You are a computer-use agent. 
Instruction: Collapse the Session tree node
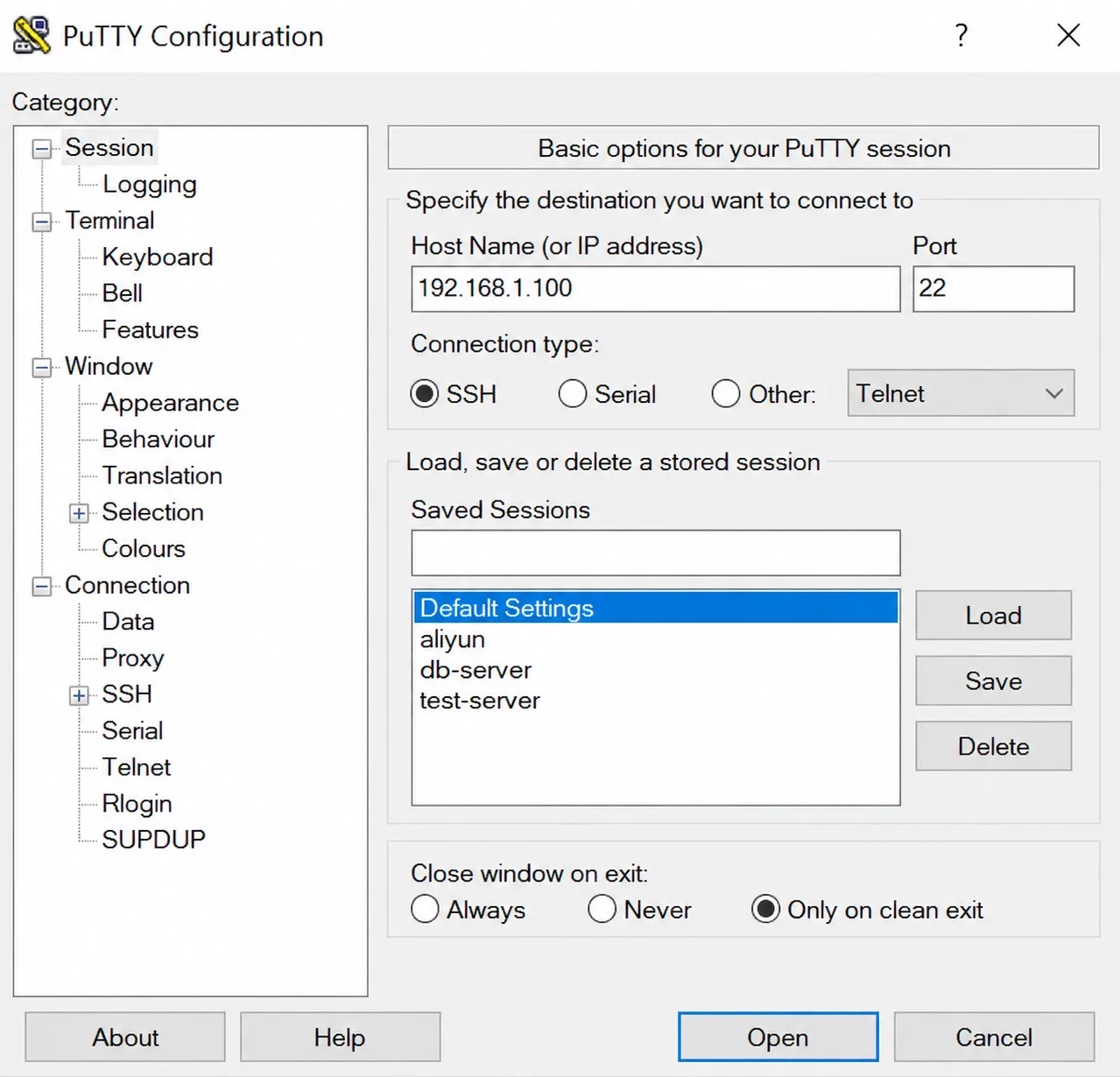(42, 149)
